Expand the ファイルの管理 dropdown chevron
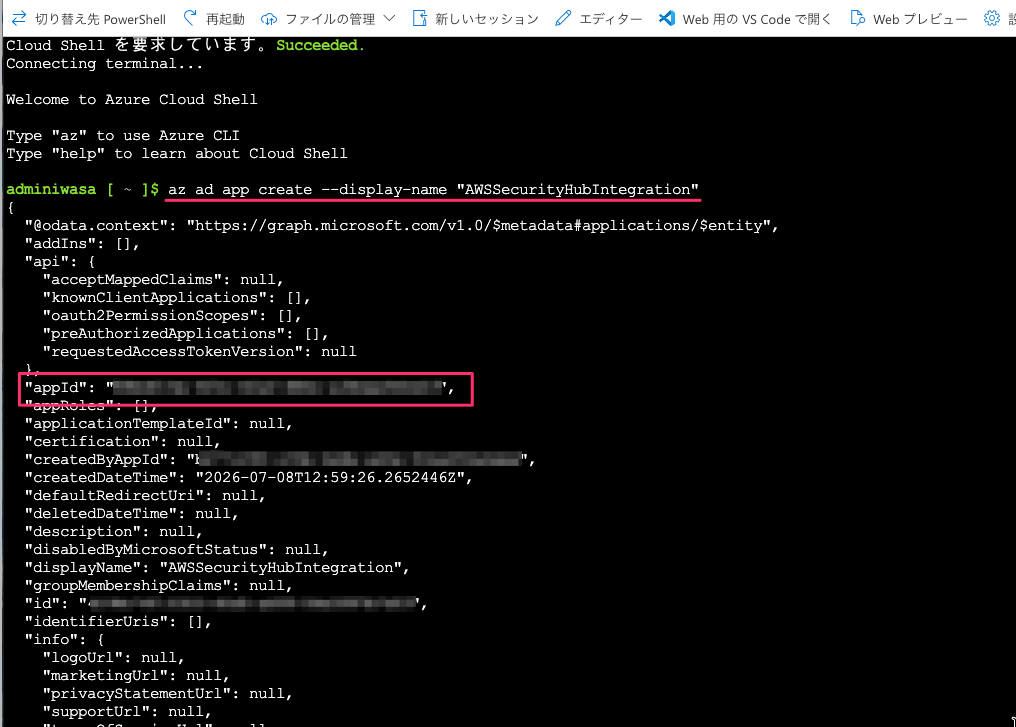The image size is (1016, 727). click(389, 19)
